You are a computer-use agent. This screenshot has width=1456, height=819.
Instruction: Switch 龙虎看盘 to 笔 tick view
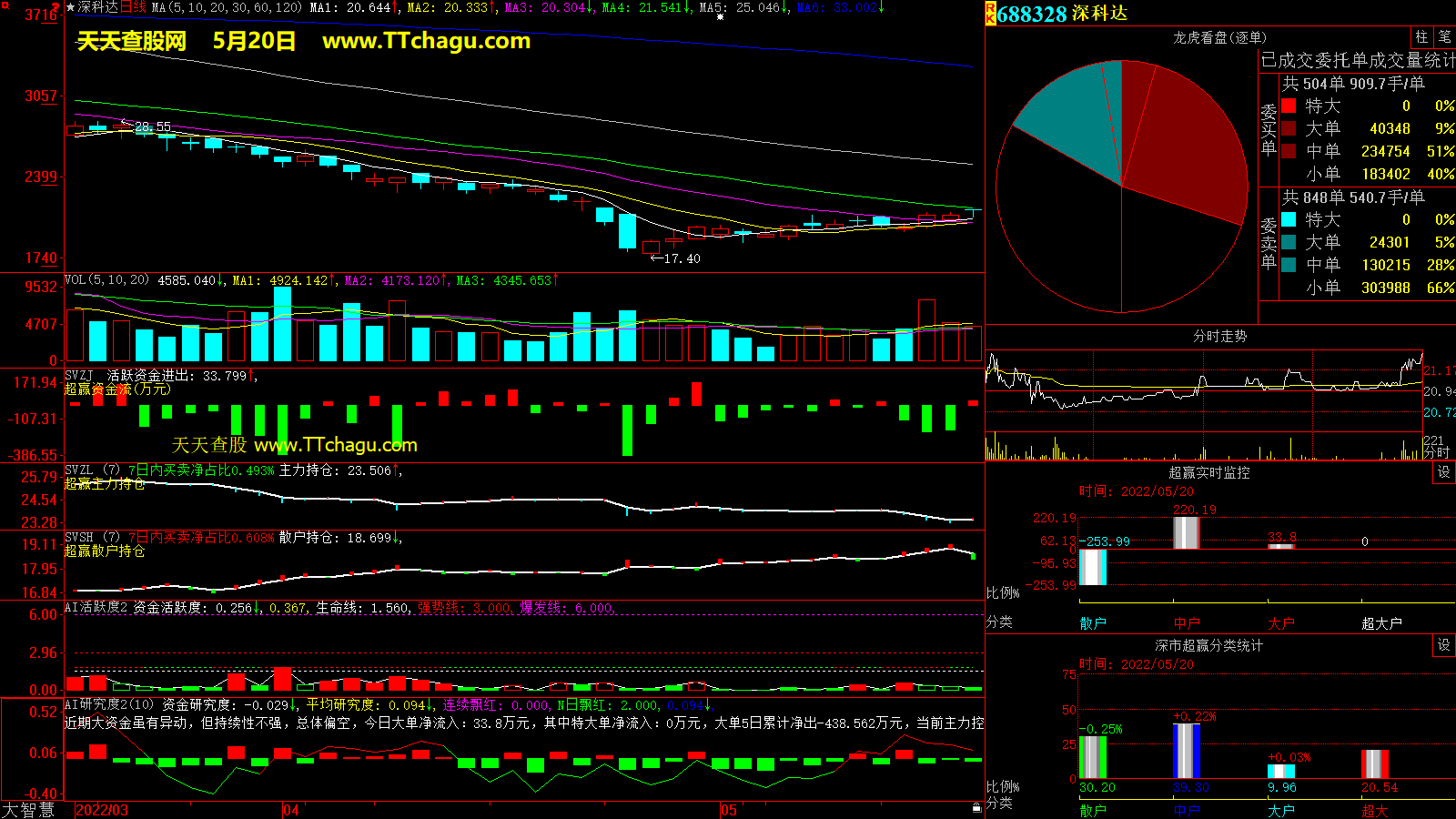click(1444, 37)
